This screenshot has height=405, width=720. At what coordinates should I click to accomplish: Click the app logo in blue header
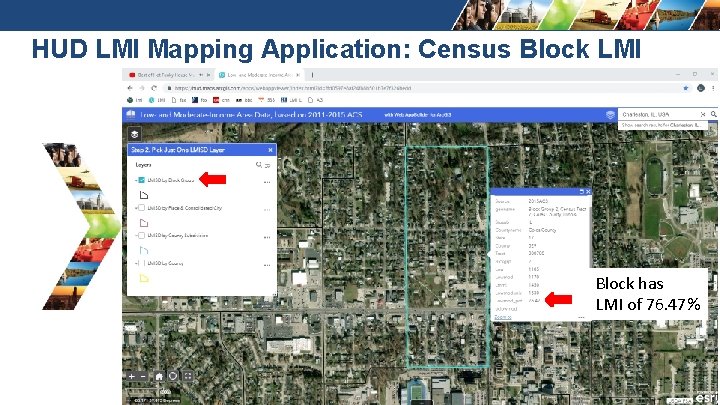(x=131, y=114)
